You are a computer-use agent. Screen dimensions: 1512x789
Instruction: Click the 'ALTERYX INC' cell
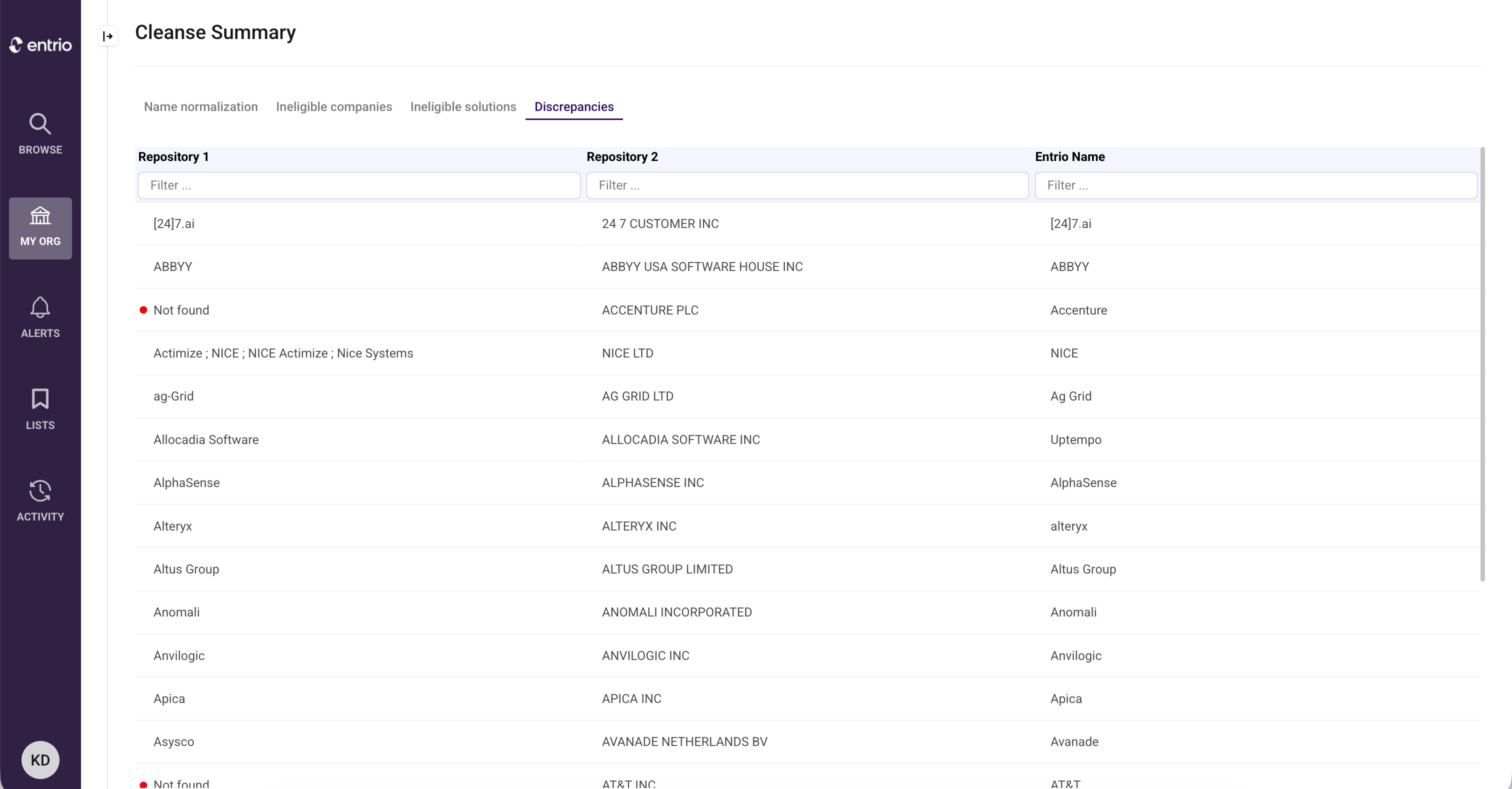(x=638, y=526)
